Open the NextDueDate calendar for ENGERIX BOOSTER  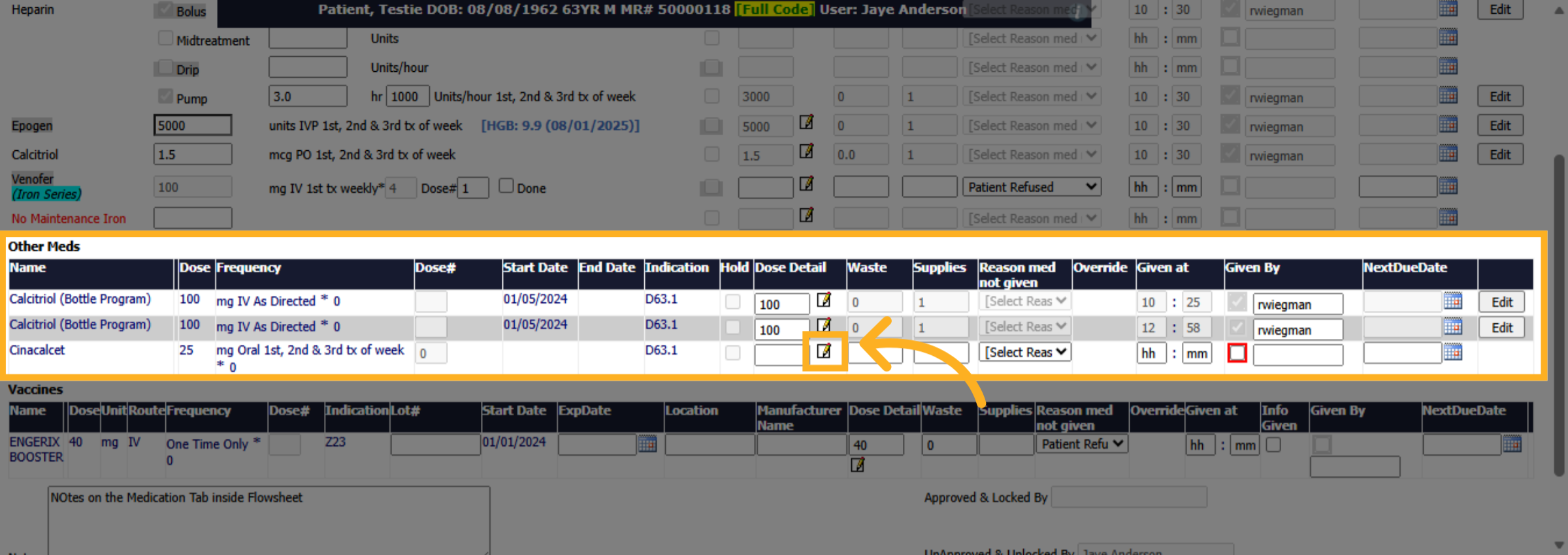1512,444
